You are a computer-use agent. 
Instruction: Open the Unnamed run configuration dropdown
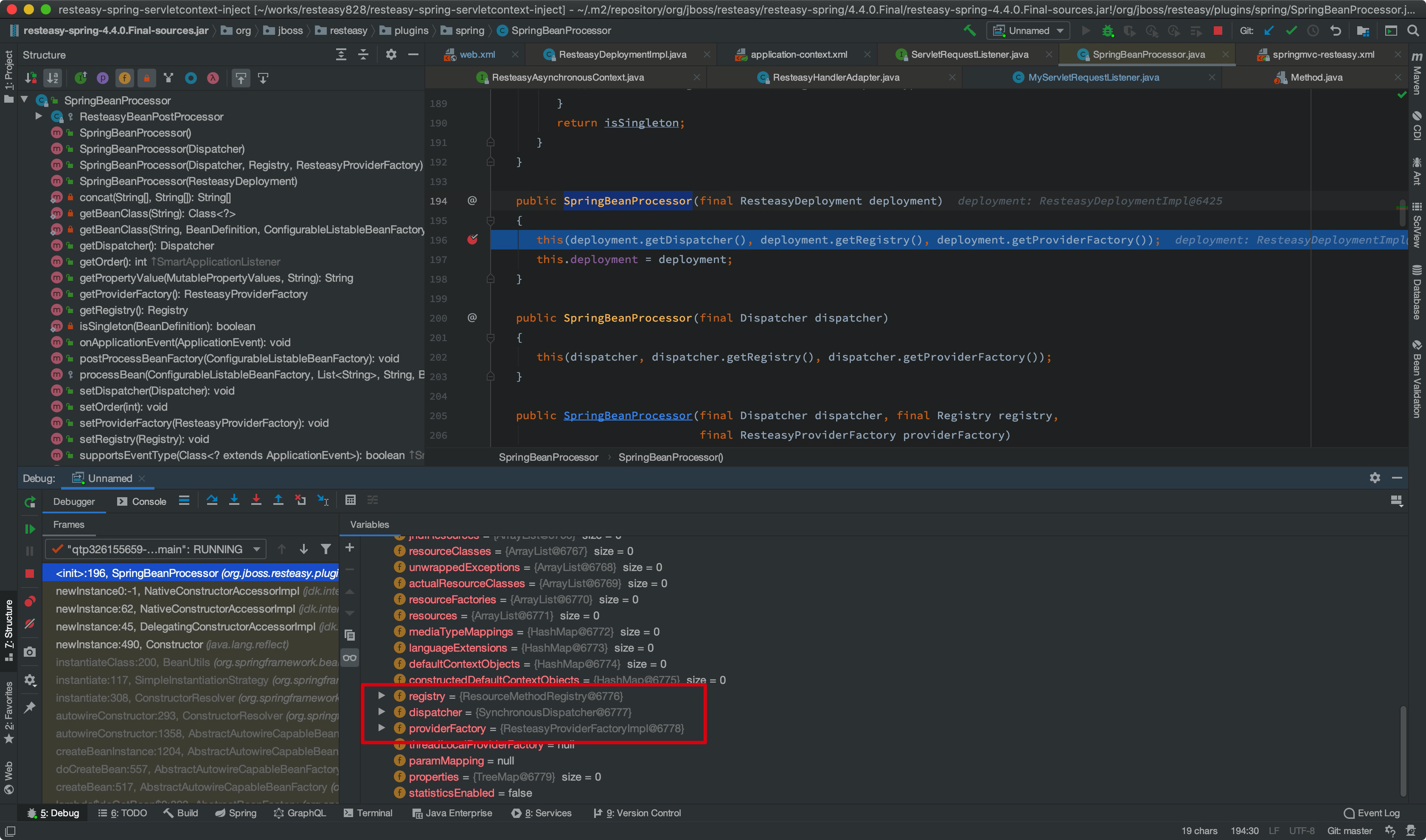tap(1028, 31)
